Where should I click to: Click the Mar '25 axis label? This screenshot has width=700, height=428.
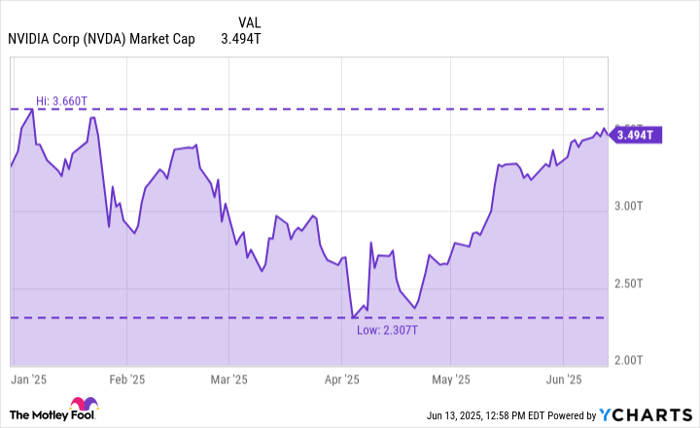click(x=229, y=379)
